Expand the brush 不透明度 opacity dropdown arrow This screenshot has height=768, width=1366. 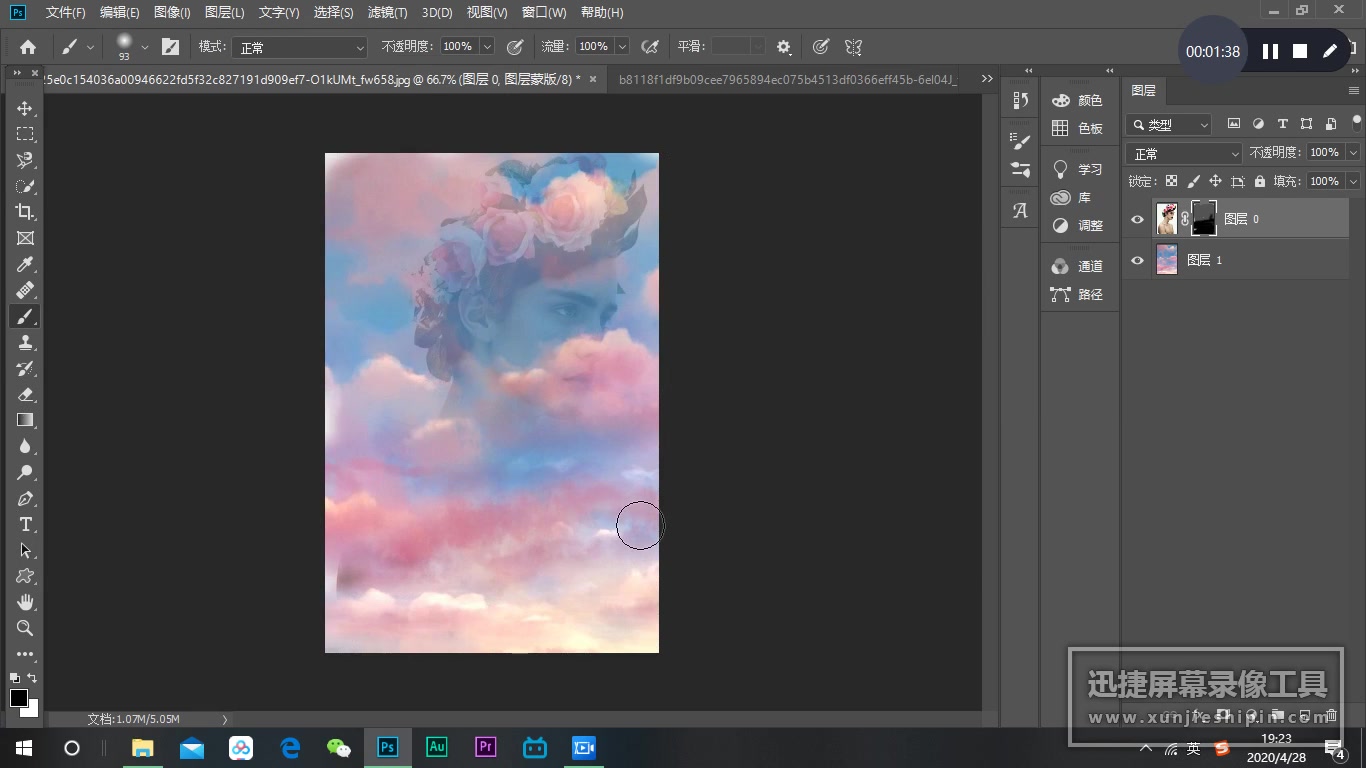(x=487, y=47)
